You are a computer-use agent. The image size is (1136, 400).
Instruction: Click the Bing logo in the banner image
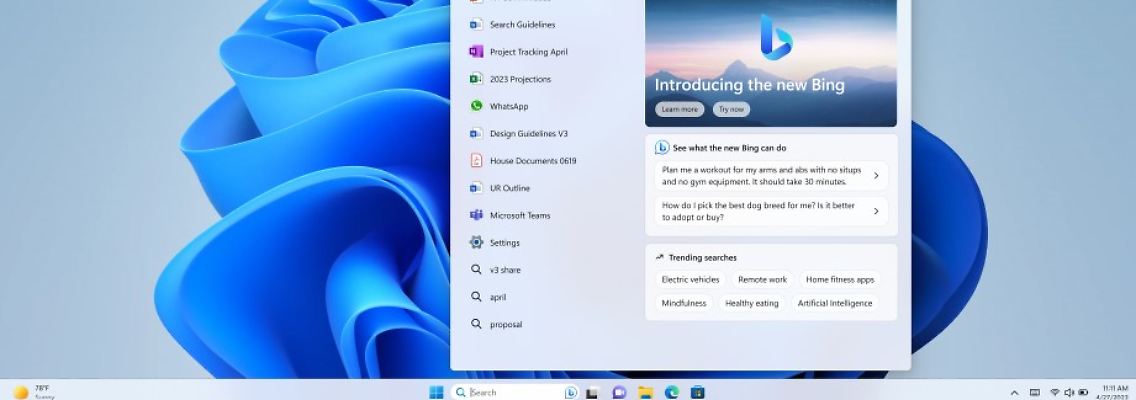coord(776,36)
